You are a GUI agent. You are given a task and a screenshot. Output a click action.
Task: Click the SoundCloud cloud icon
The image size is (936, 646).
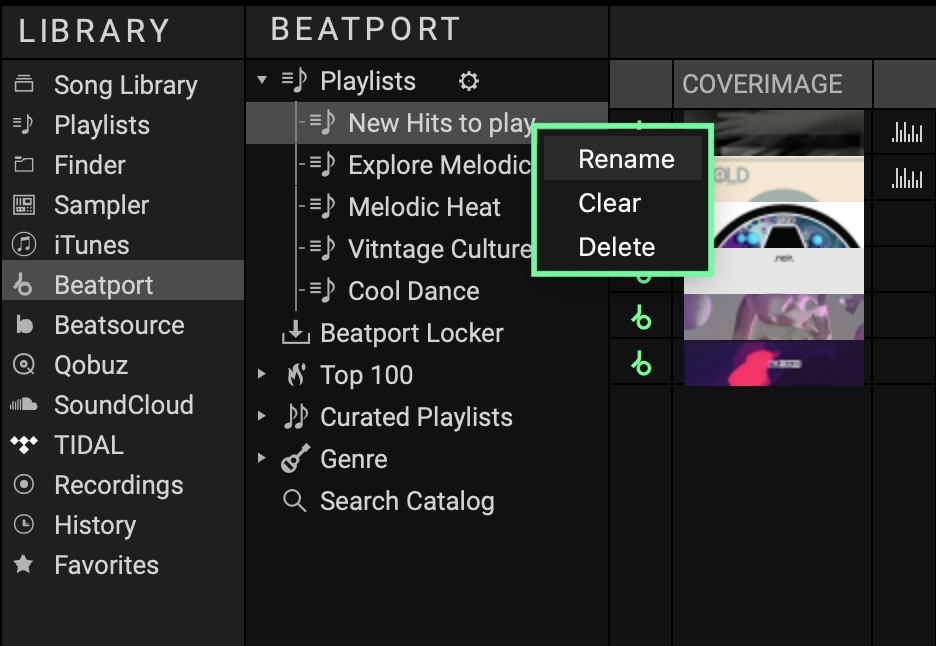pos(23,405)
